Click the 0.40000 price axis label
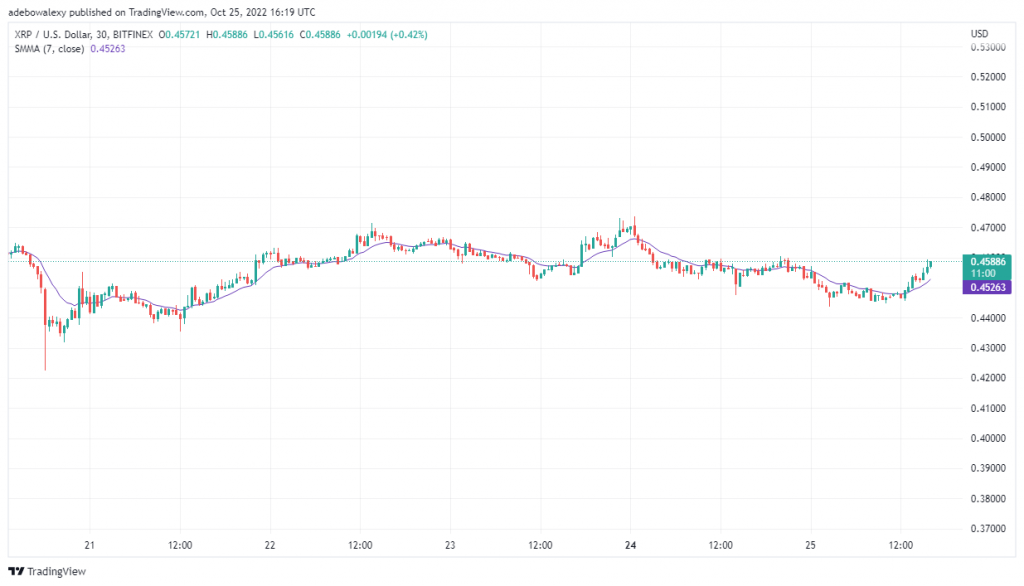The image size is (1024, 586). 988,438
